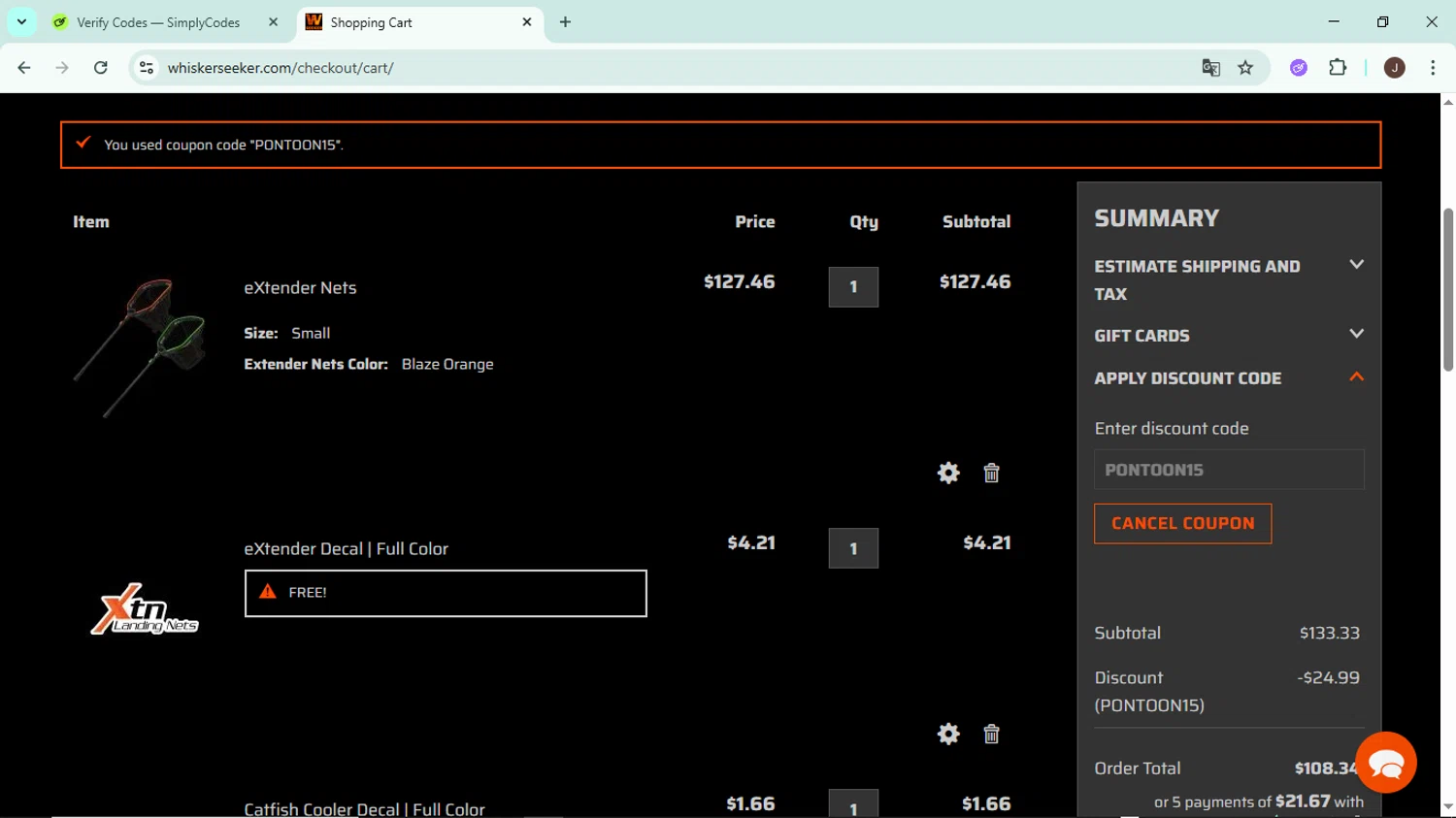1456x818 pixels.
Task: Bookmark this page with the star
Action: tap(1245, 68)
